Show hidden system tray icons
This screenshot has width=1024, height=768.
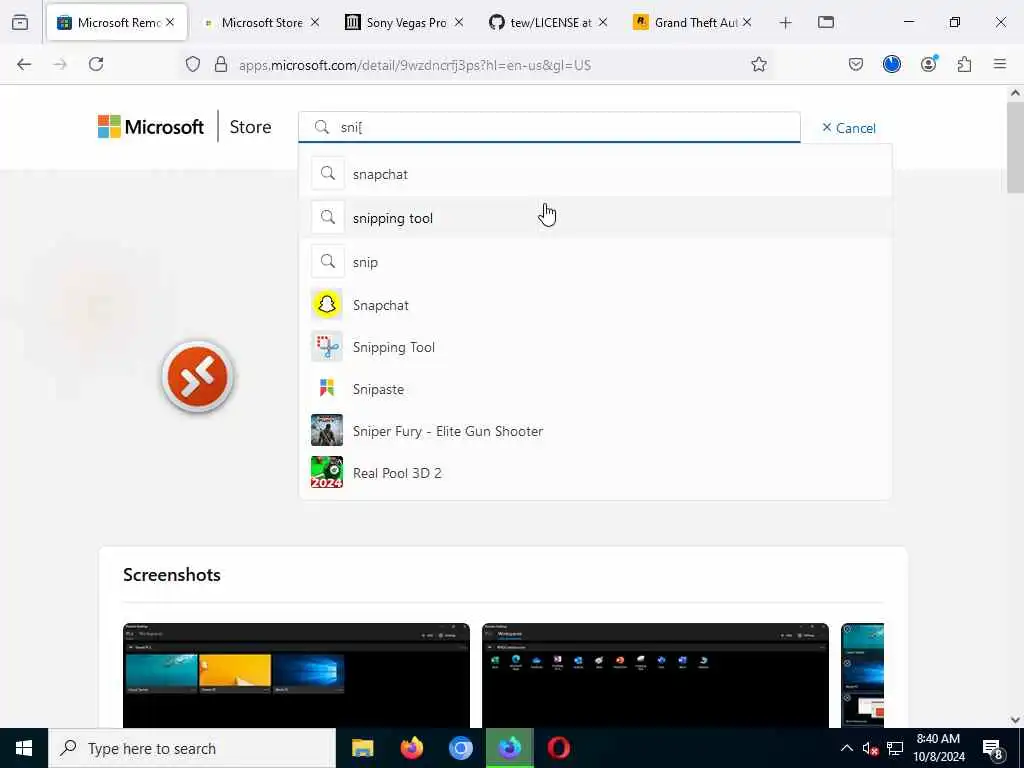click(846, 748)
